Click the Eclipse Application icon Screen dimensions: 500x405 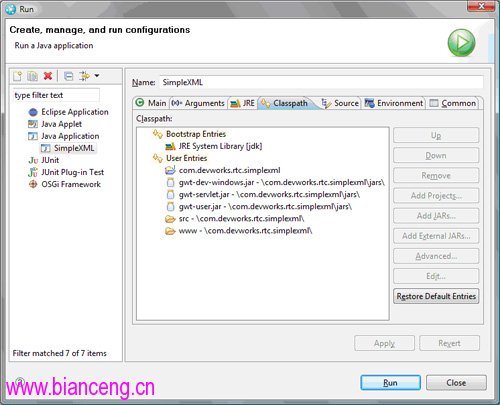coord(33,112)
